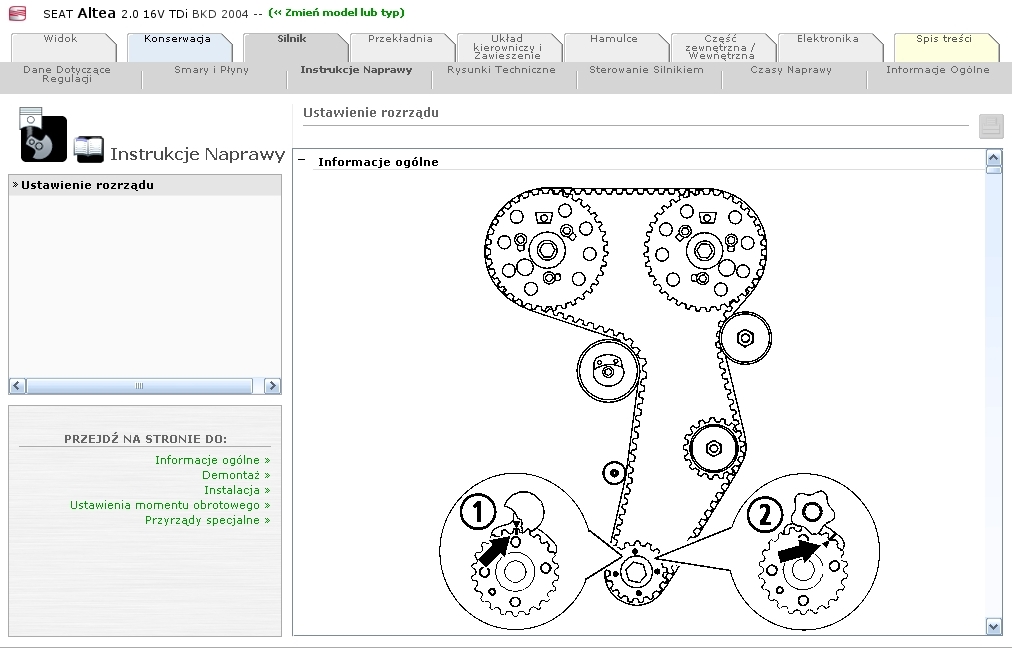Jump to Informacje ogólne link
Screen dimensions: 1012x648
(212, 460)
